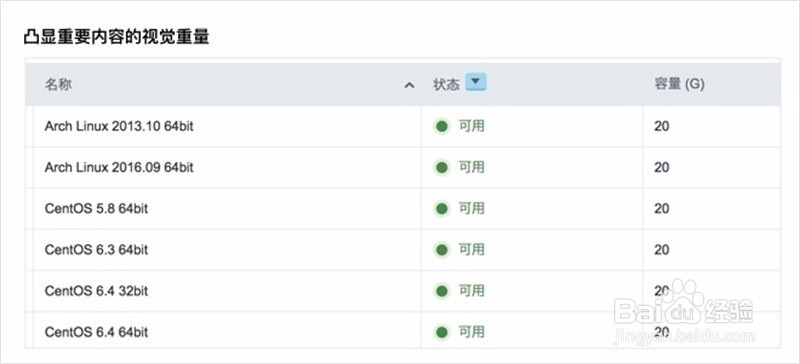Click the 可用 status text for CentOS 5.8

(x=471, y=208)
